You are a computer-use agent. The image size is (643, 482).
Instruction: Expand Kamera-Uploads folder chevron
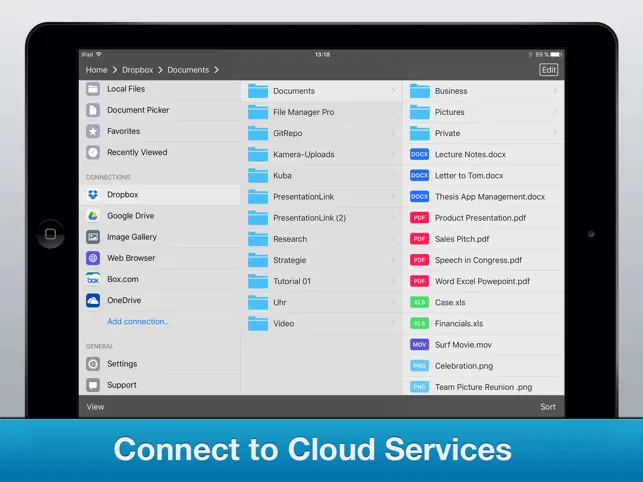393,154
